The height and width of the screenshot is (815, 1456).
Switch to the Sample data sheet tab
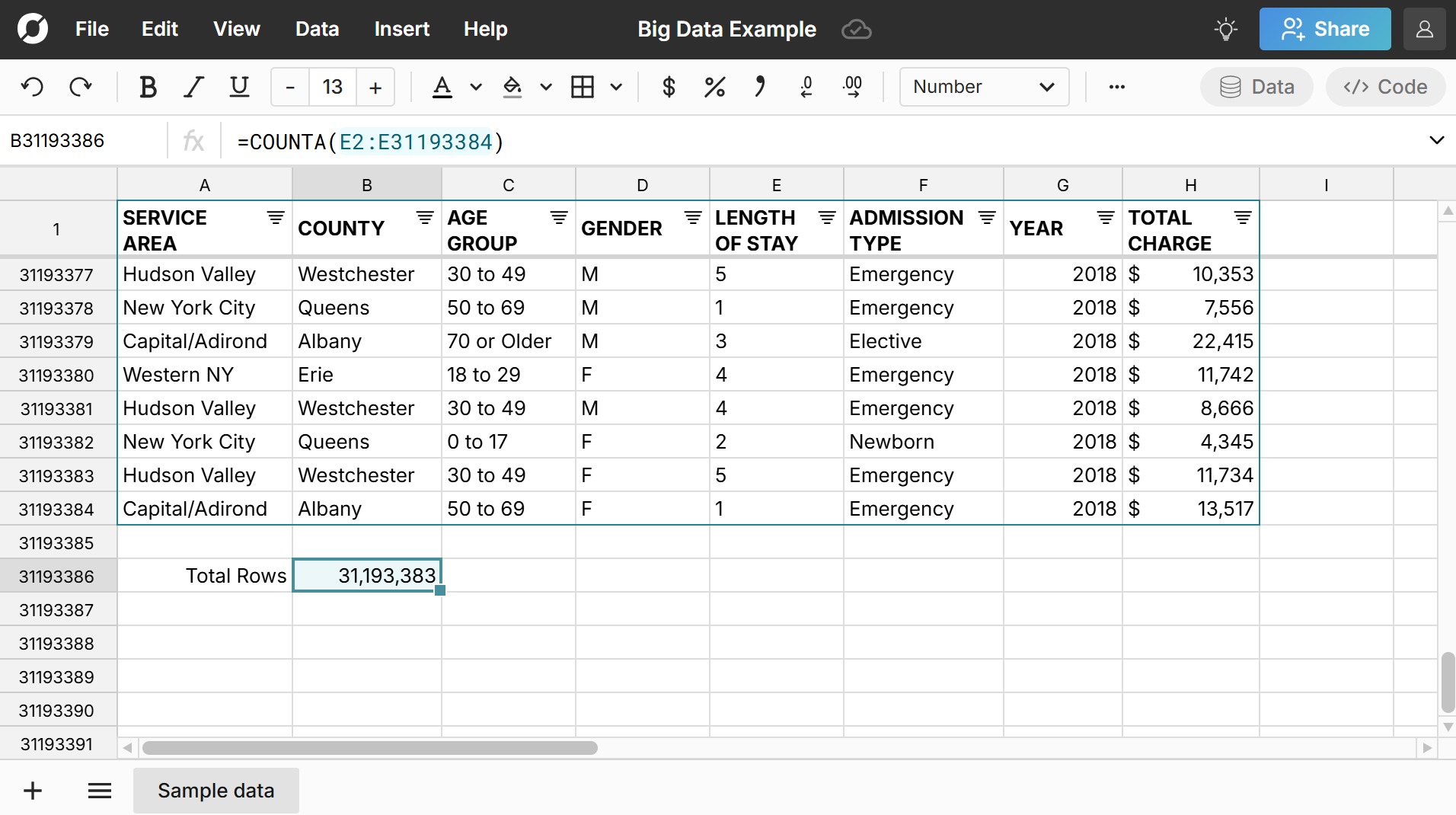pos(216,791)
